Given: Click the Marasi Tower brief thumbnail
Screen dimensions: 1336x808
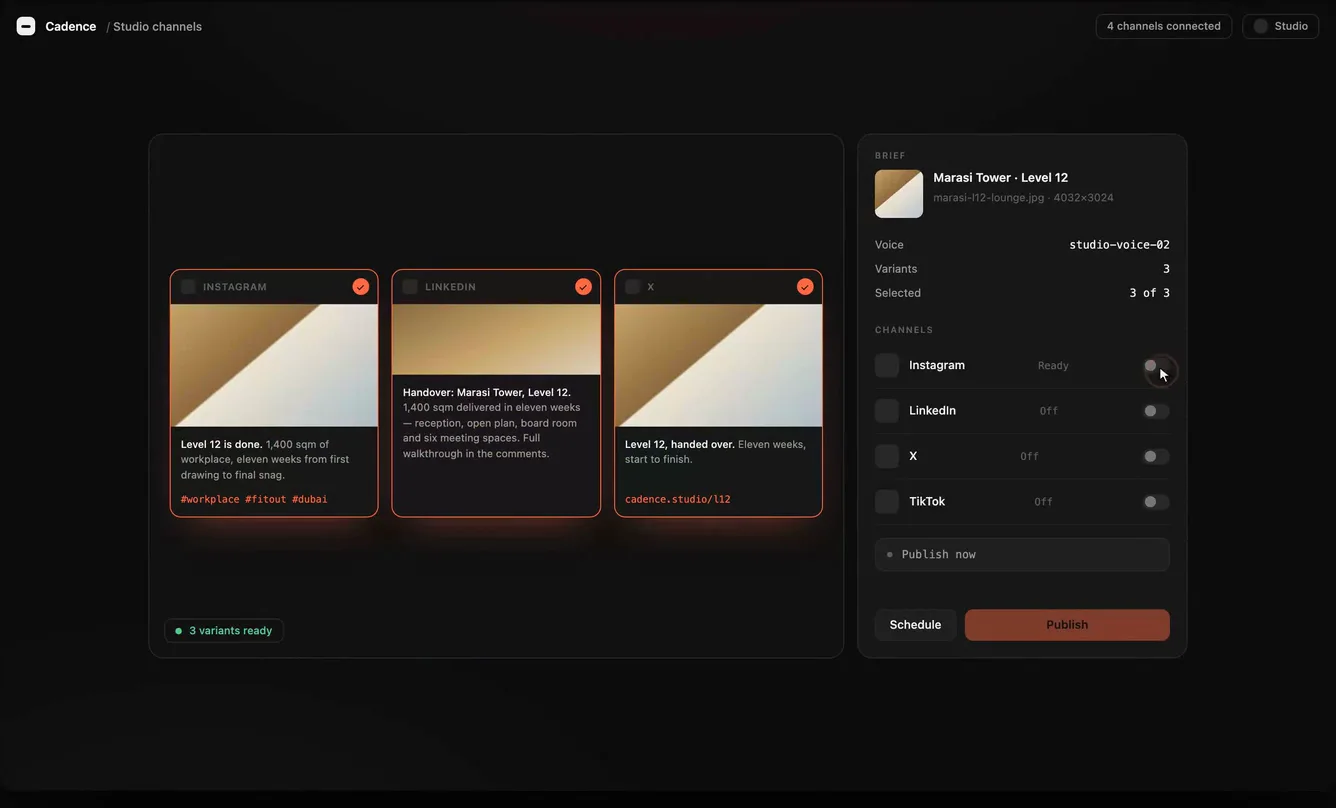Looking at the screenshot, I should pos(899,194).
